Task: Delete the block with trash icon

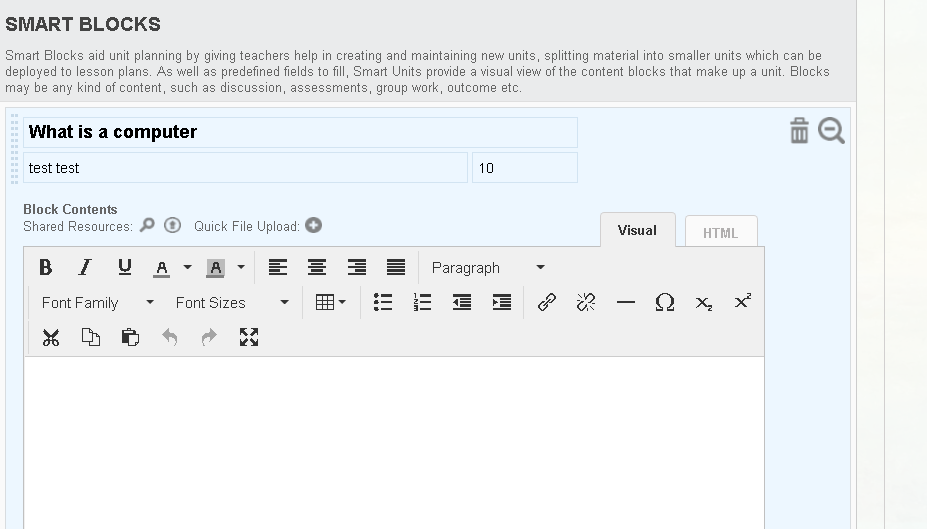Action: pyautogui.click(x=799, y=131)
